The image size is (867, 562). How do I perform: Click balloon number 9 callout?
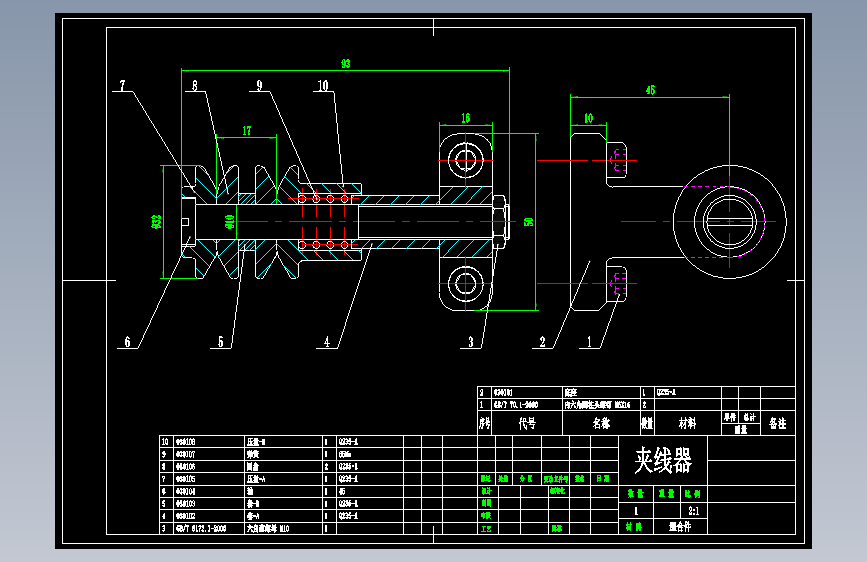coord(259,85)
